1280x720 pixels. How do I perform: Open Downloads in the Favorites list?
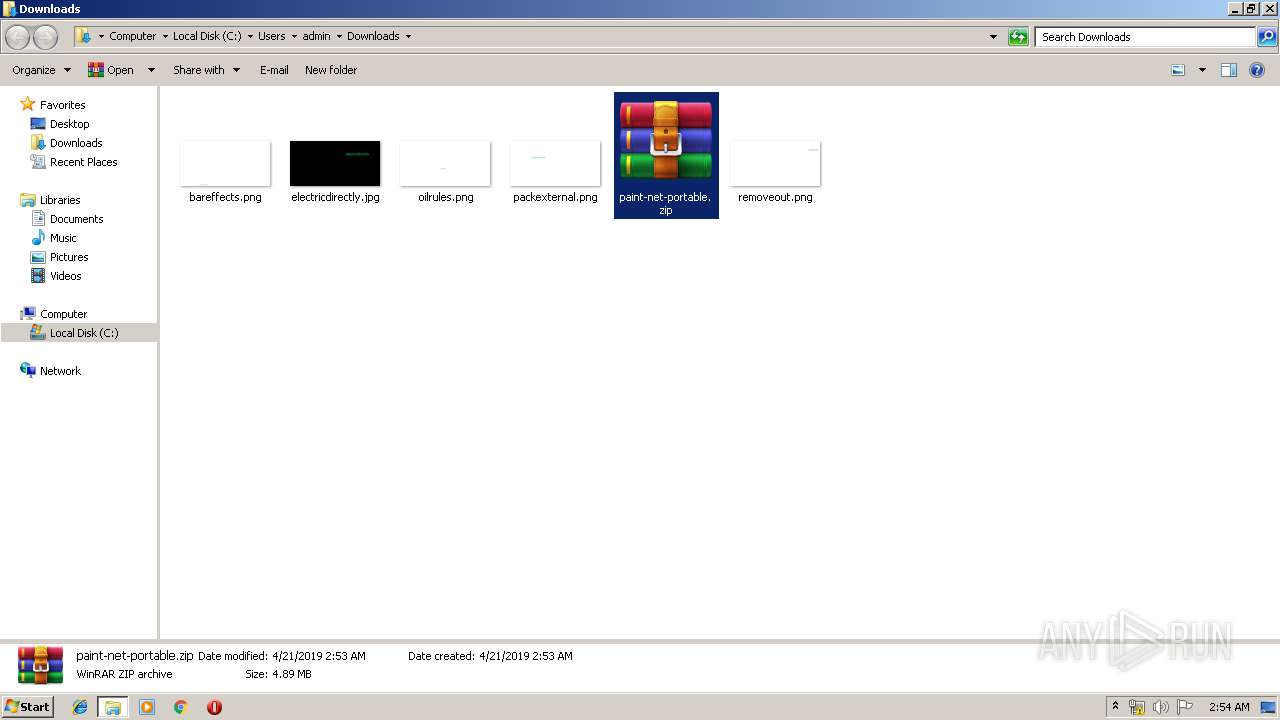[x=76, y=143]
